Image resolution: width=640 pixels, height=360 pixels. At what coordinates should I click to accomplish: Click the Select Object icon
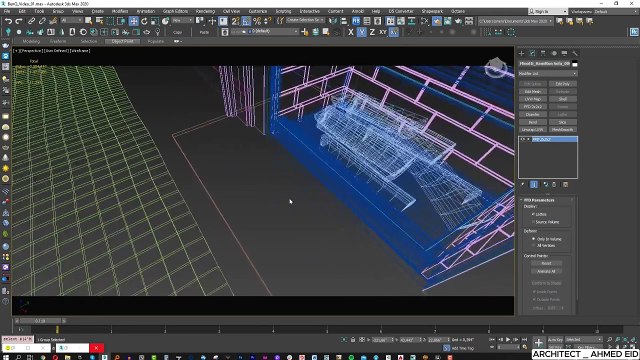click(89, 21)
